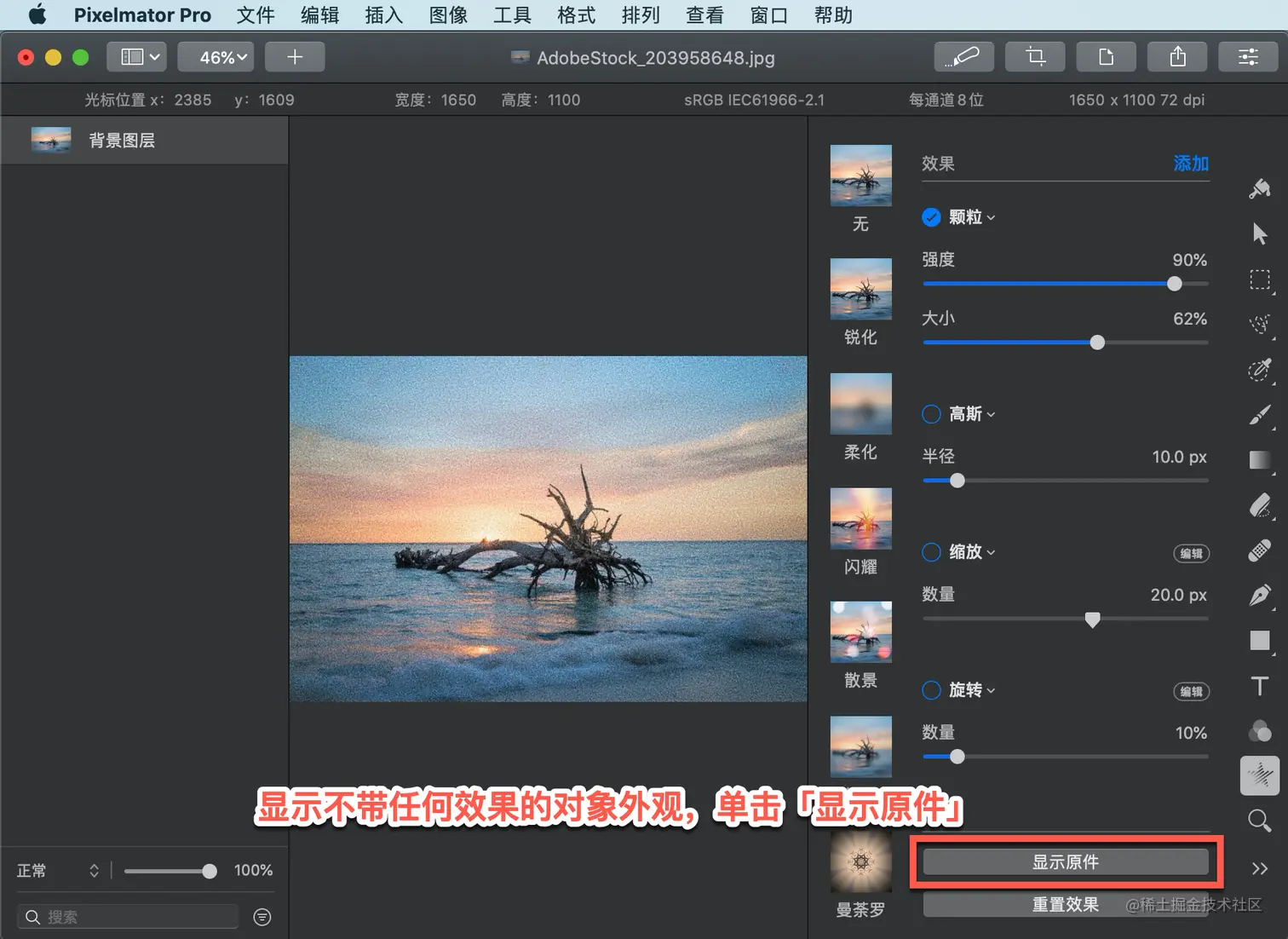This screenshot has height=939, width=1288.
Task: Click 添加 to add an effect
Action: coord(1191,164)
